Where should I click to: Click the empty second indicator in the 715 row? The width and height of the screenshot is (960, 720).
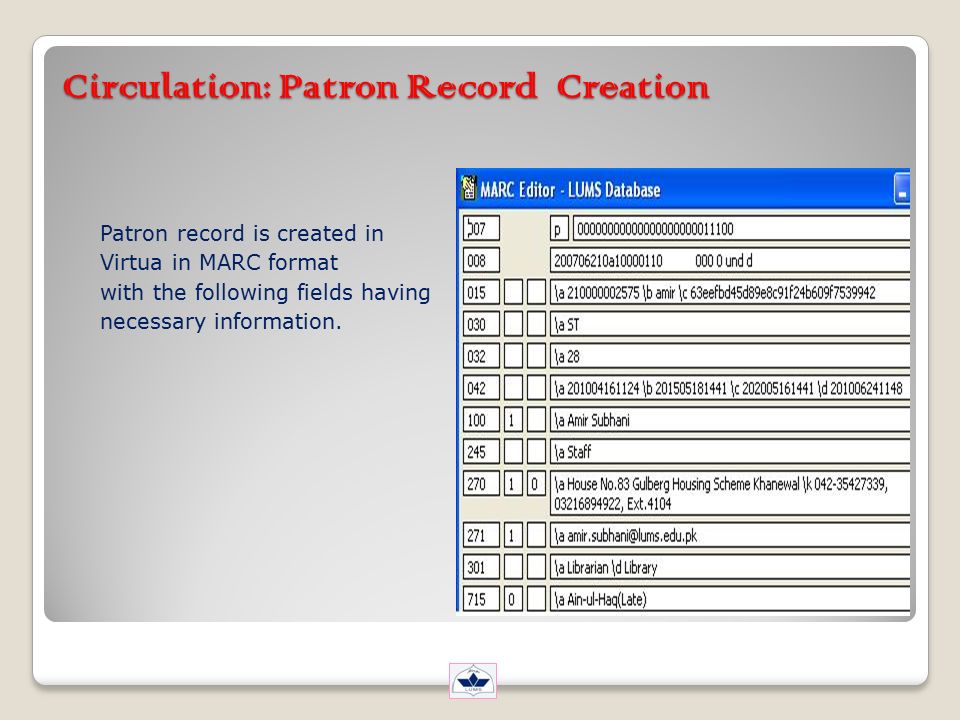(x=536, y=598)
